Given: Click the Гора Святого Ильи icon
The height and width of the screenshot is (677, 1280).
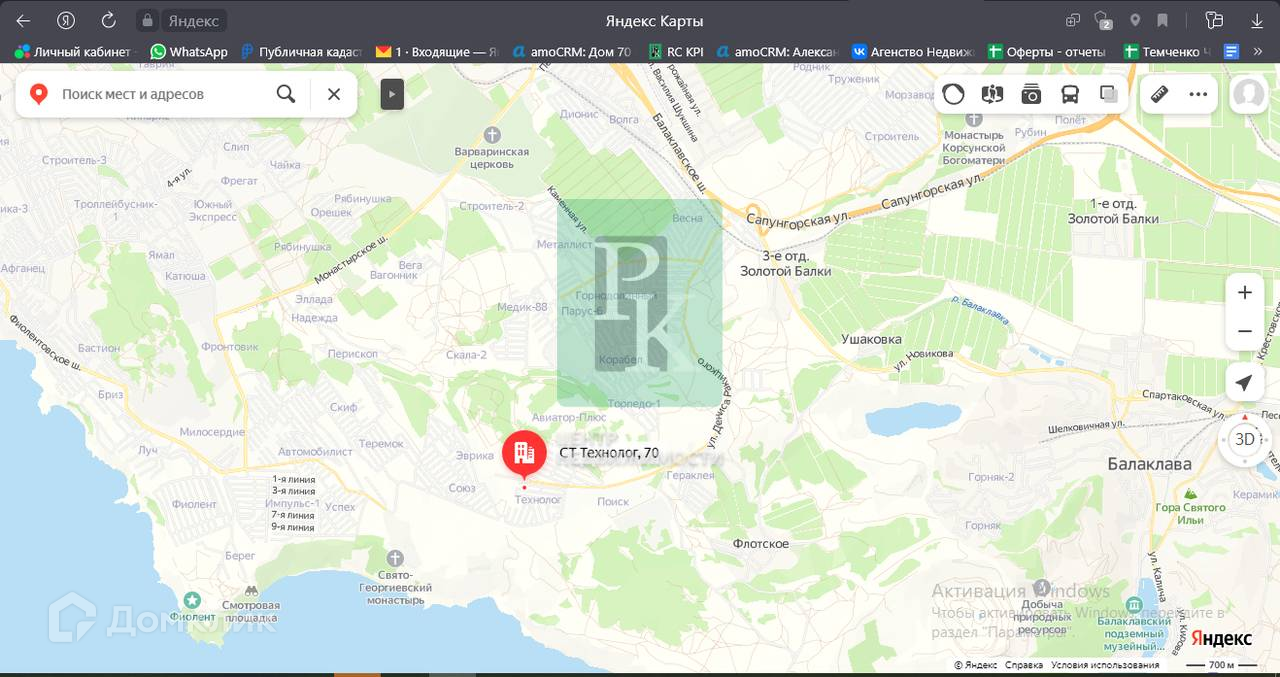Looking at the screenshot, I should (x=1190, y=494).
